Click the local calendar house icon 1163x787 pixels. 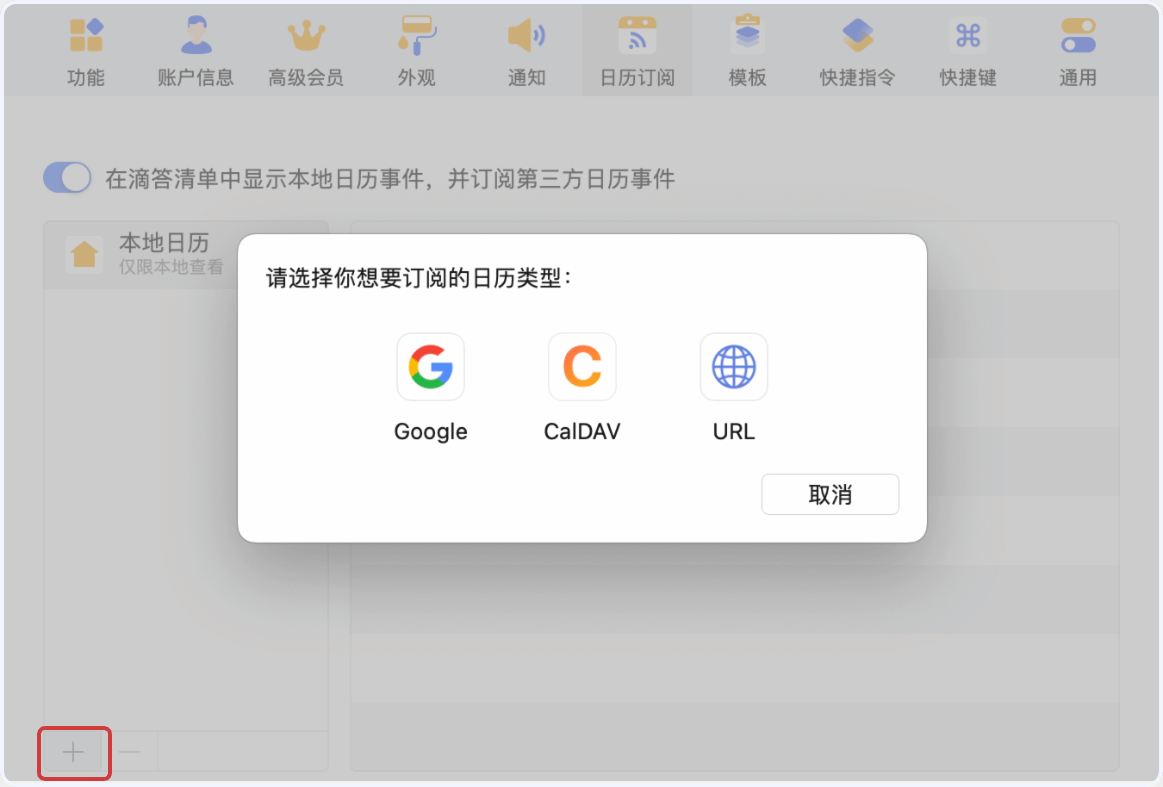coord(84,254)
